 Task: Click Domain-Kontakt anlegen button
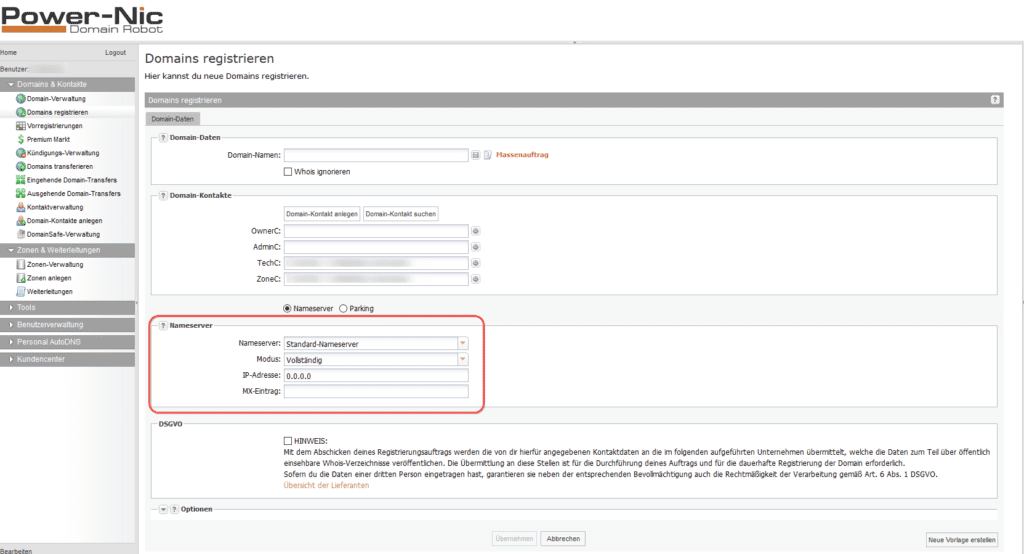click(x=322, y=214)
